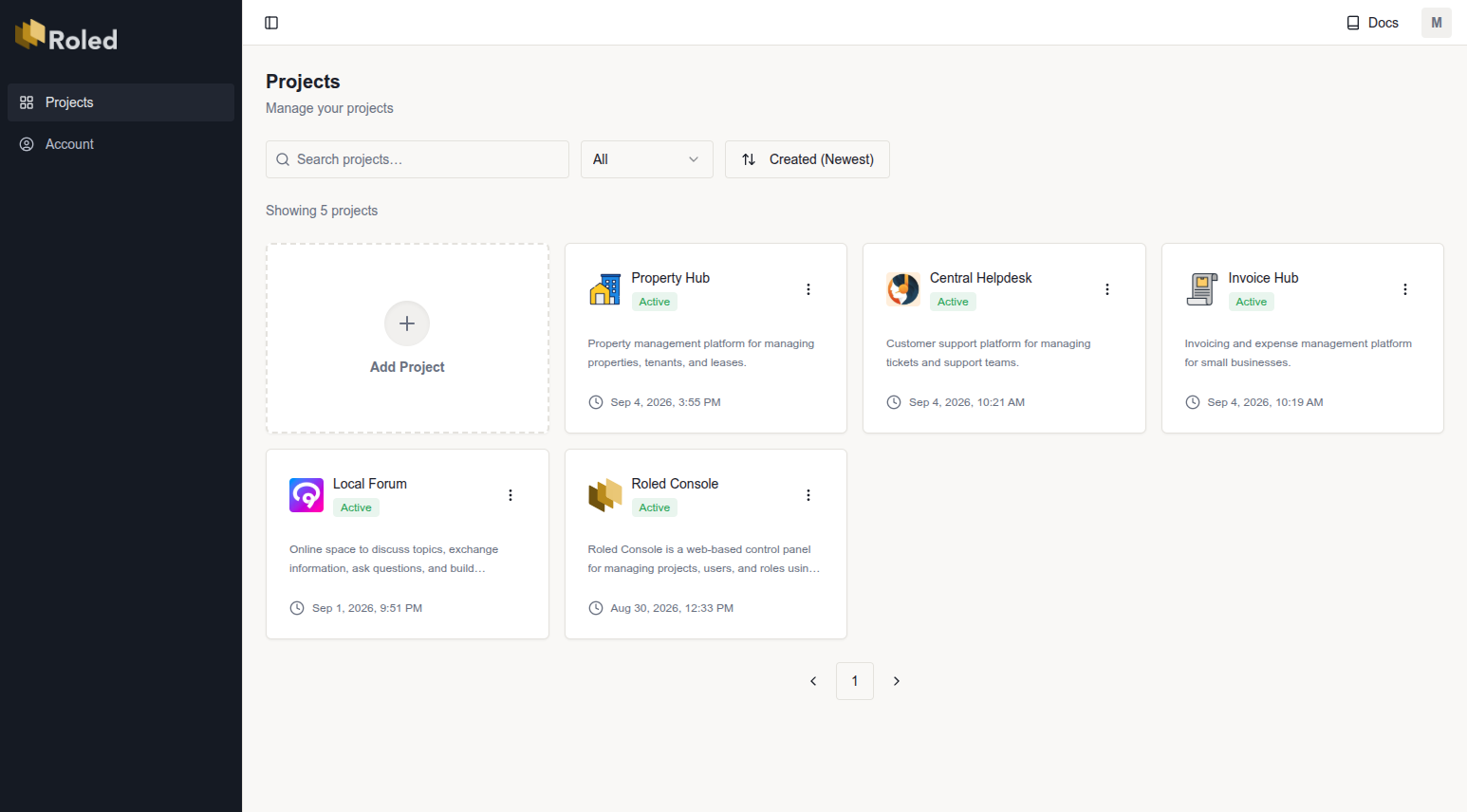Open Central Helpdesk options menu

pyautogui.click(x=1106, y=289)
